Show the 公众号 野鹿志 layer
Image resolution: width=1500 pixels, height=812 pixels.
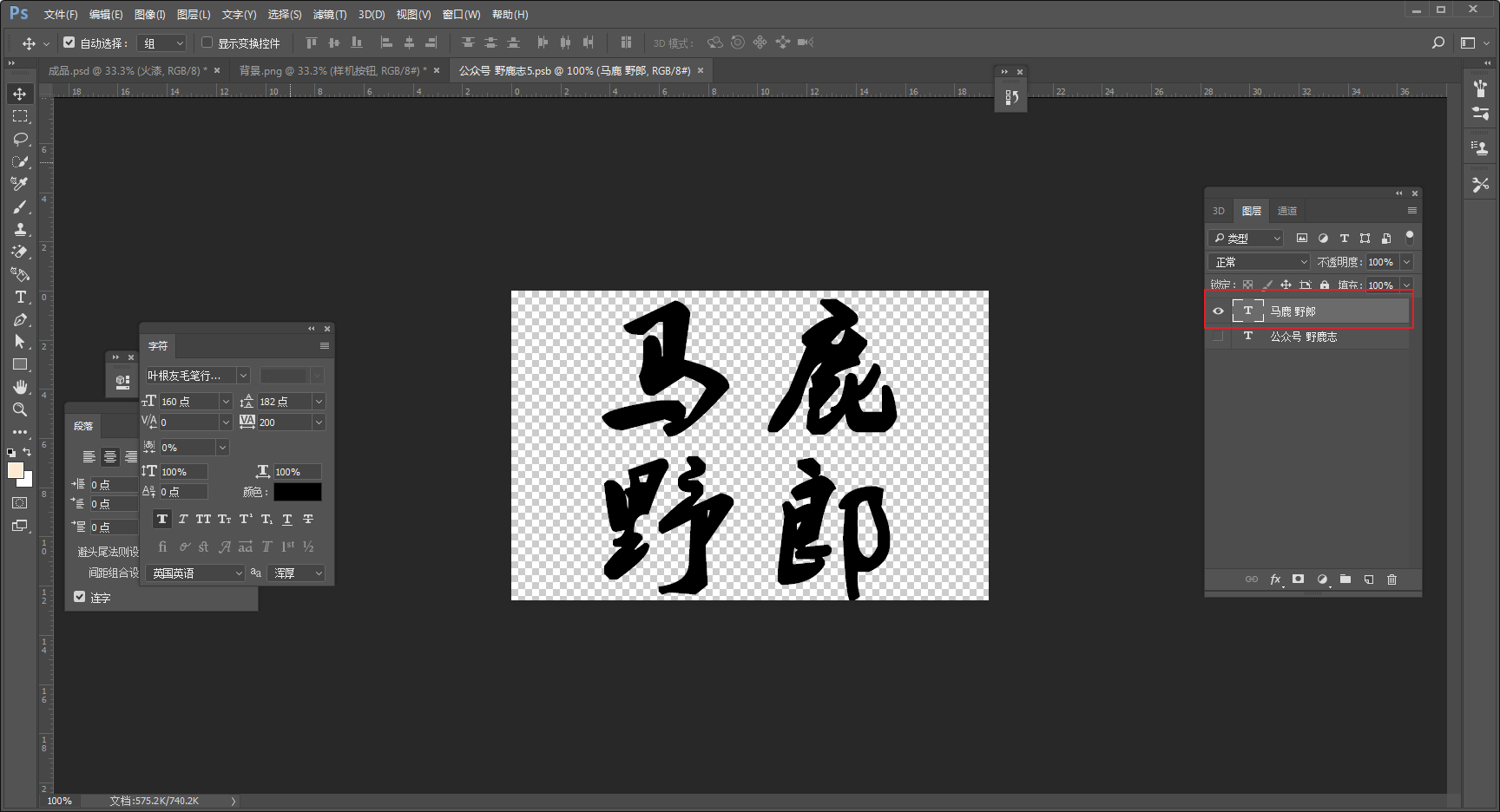(x=1219, y=337)
